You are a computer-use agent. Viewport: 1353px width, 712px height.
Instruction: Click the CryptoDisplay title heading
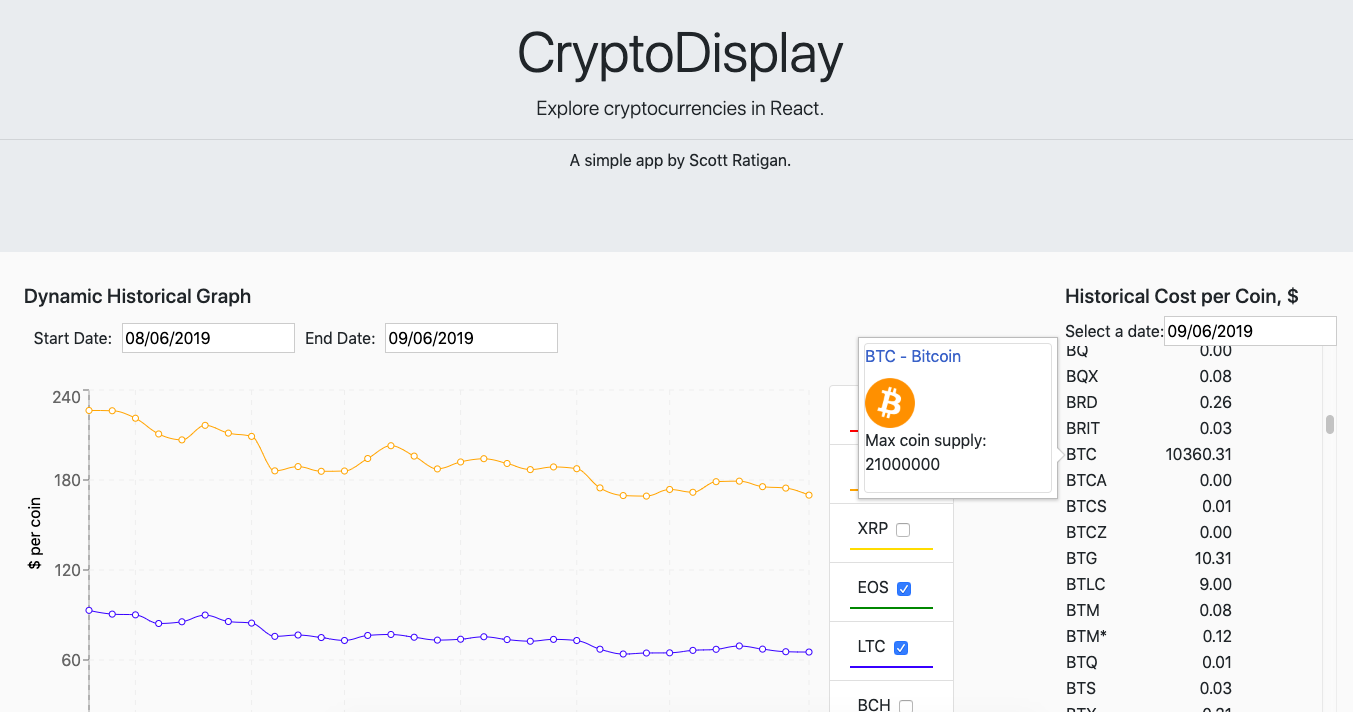(680, 54)
